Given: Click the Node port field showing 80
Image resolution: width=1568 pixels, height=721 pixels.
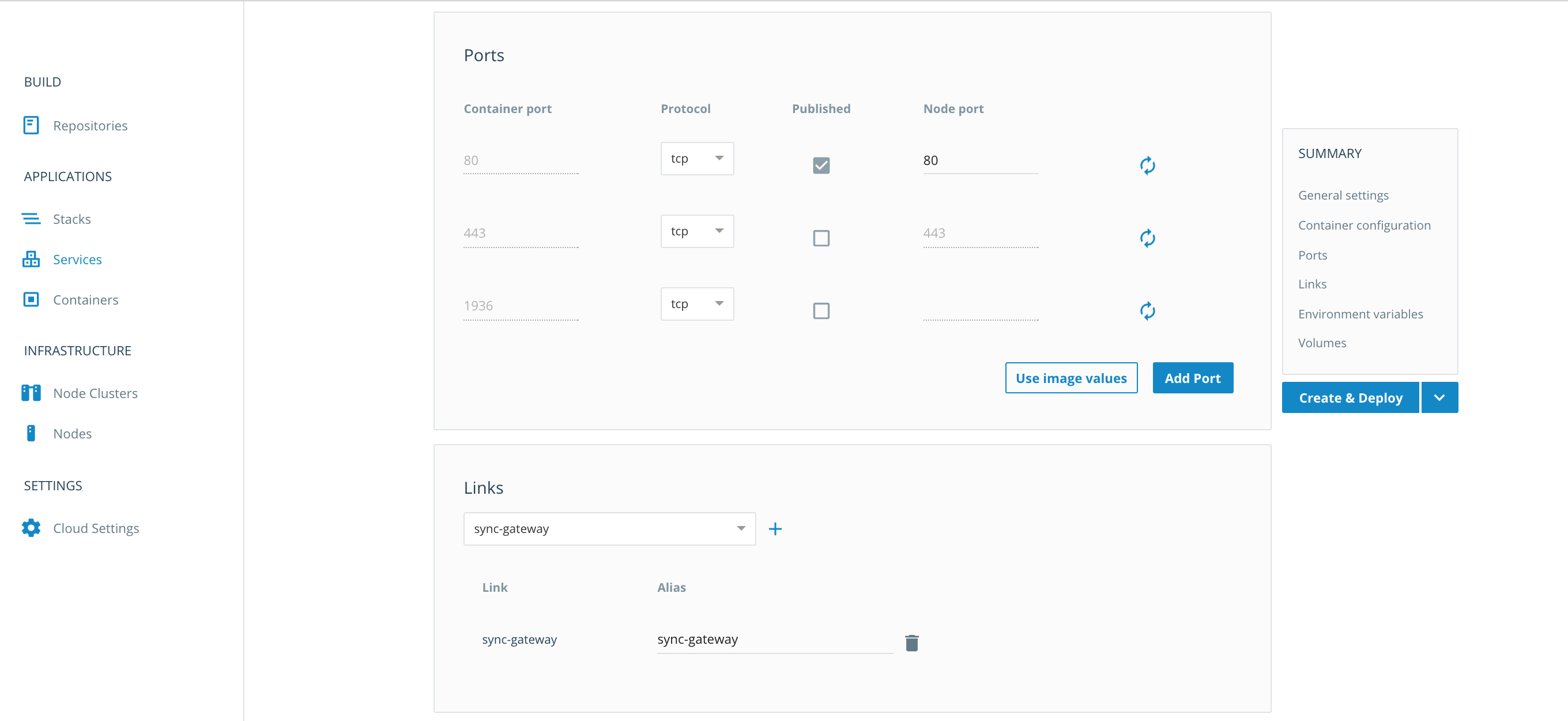Looking at the screenshot, I should click(980, 160).
